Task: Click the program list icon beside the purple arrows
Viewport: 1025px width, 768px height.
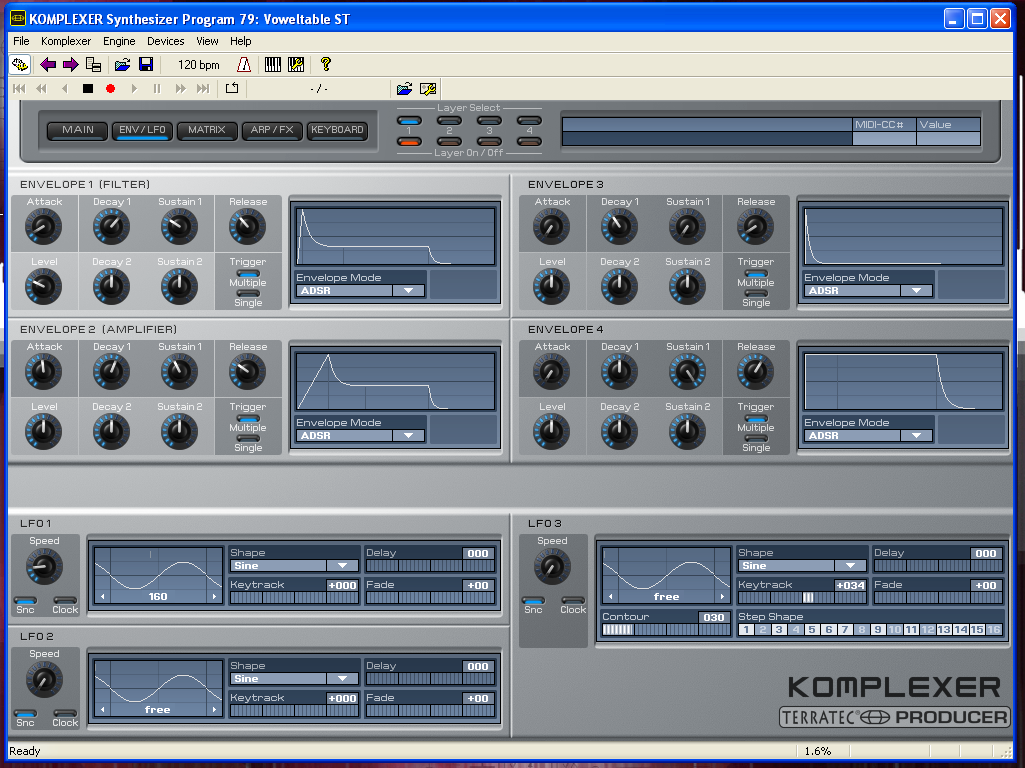Action: (93, 65)
